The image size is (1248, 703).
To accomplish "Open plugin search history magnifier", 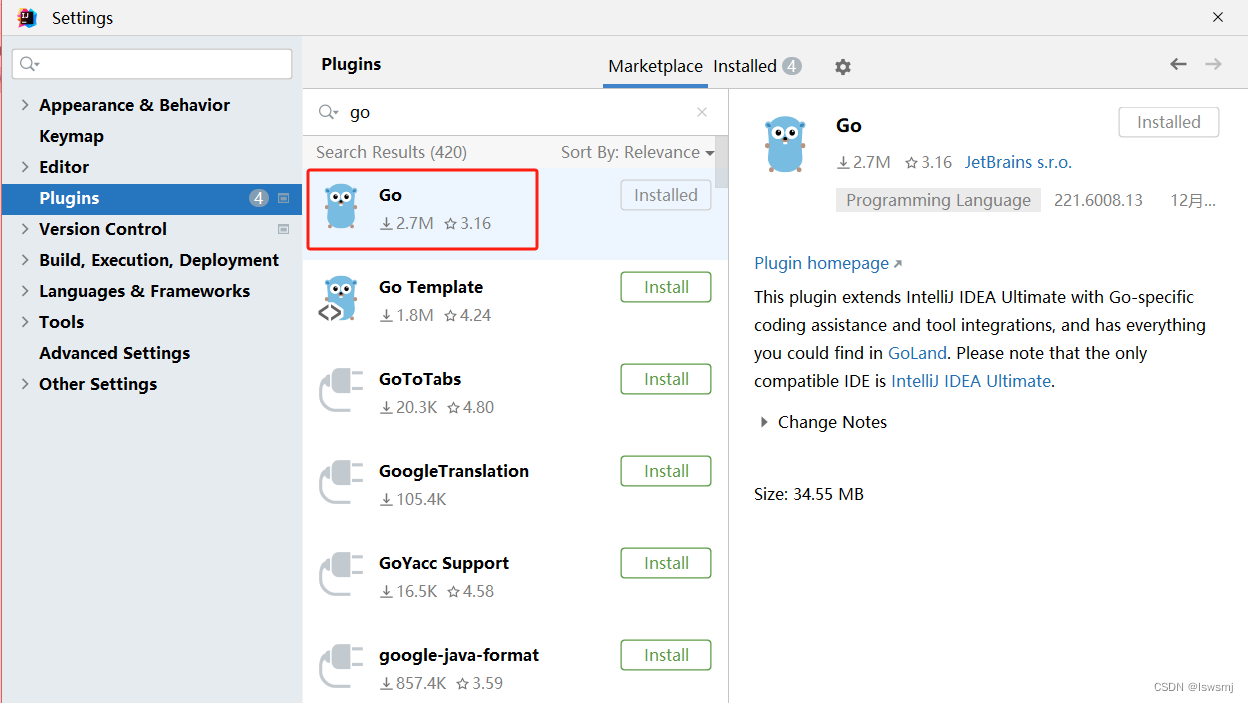I will (328, 112).
